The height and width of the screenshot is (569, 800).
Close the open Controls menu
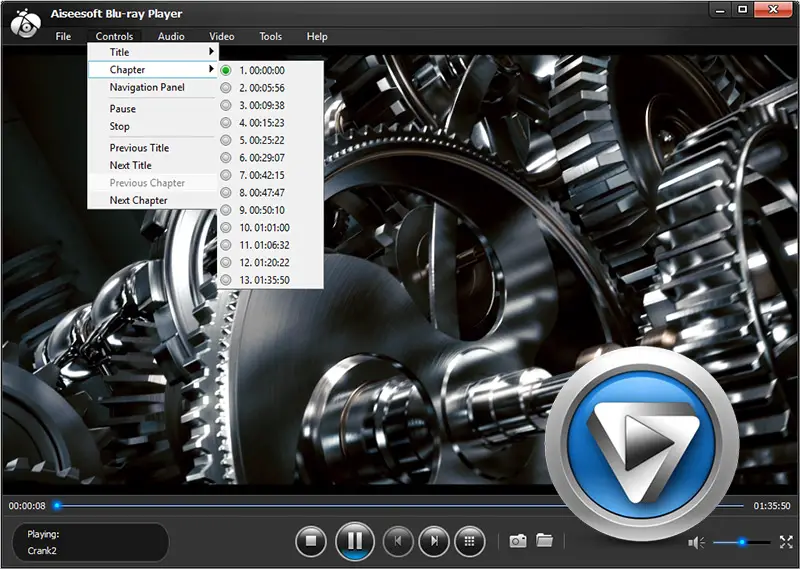[114, 36]
